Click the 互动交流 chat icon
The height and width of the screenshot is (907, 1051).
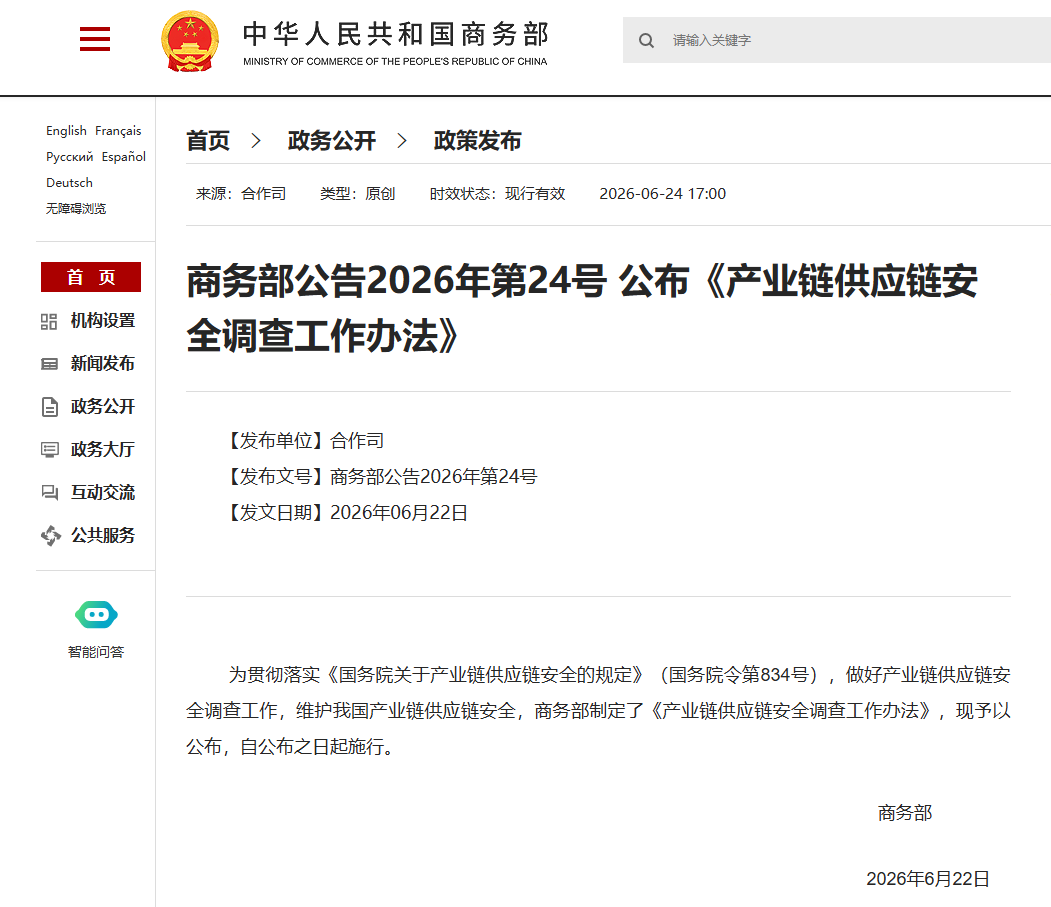pos(50,493)
